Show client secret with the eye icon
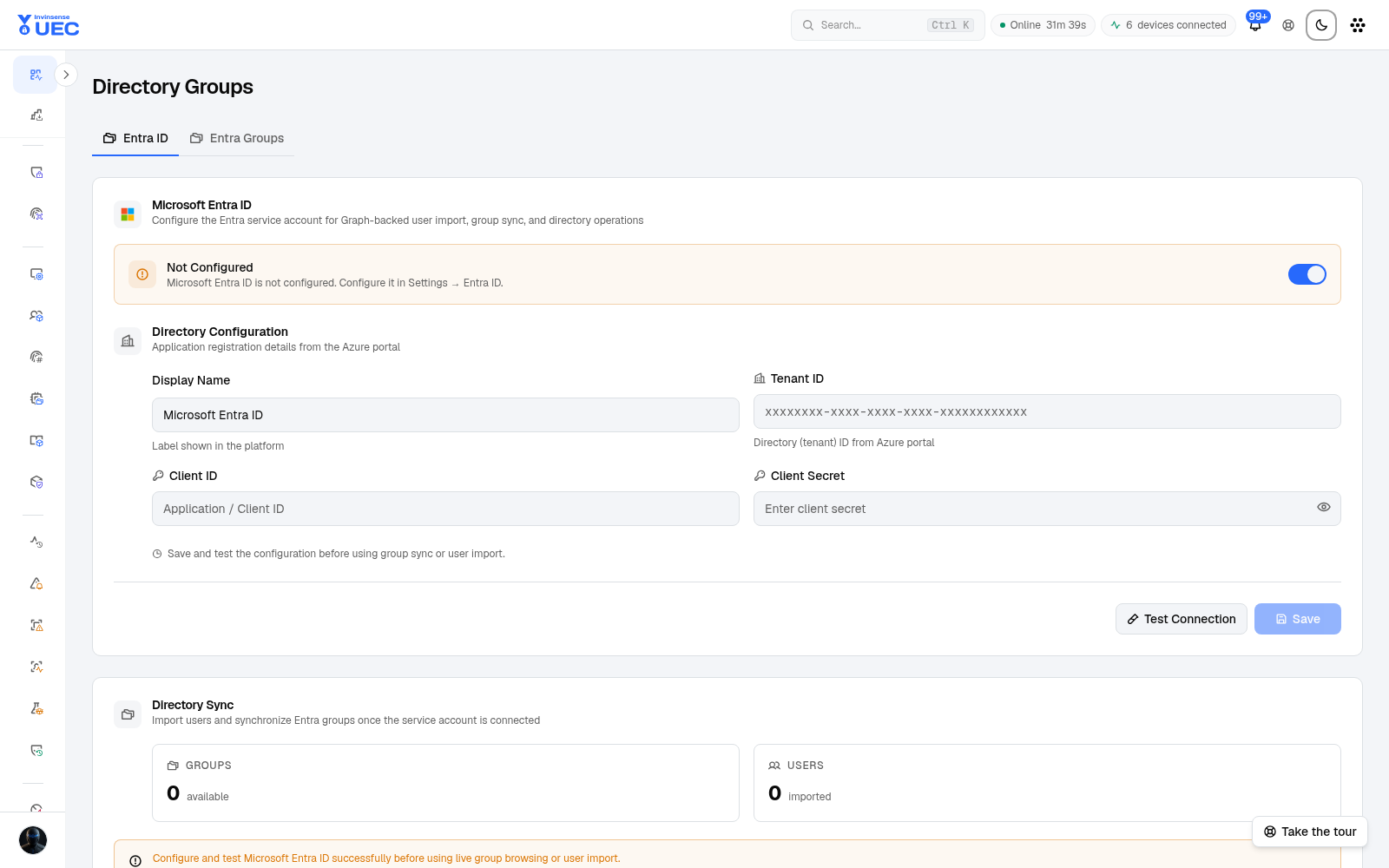This screenshot has width=1389, height=868. [x=1324, y=507]
